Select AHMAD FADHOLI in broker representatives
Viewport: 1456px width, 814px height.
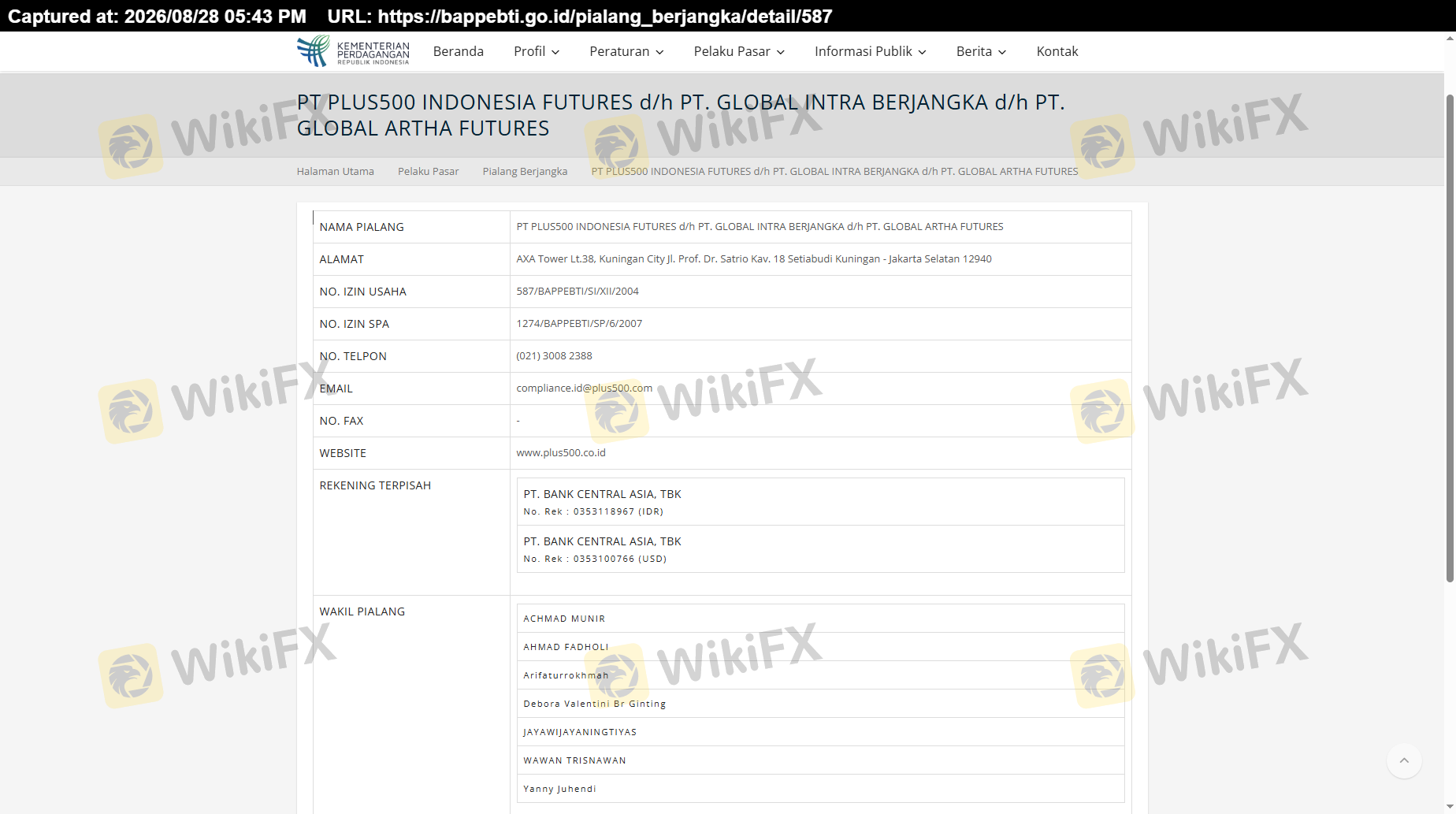(566, 647)
